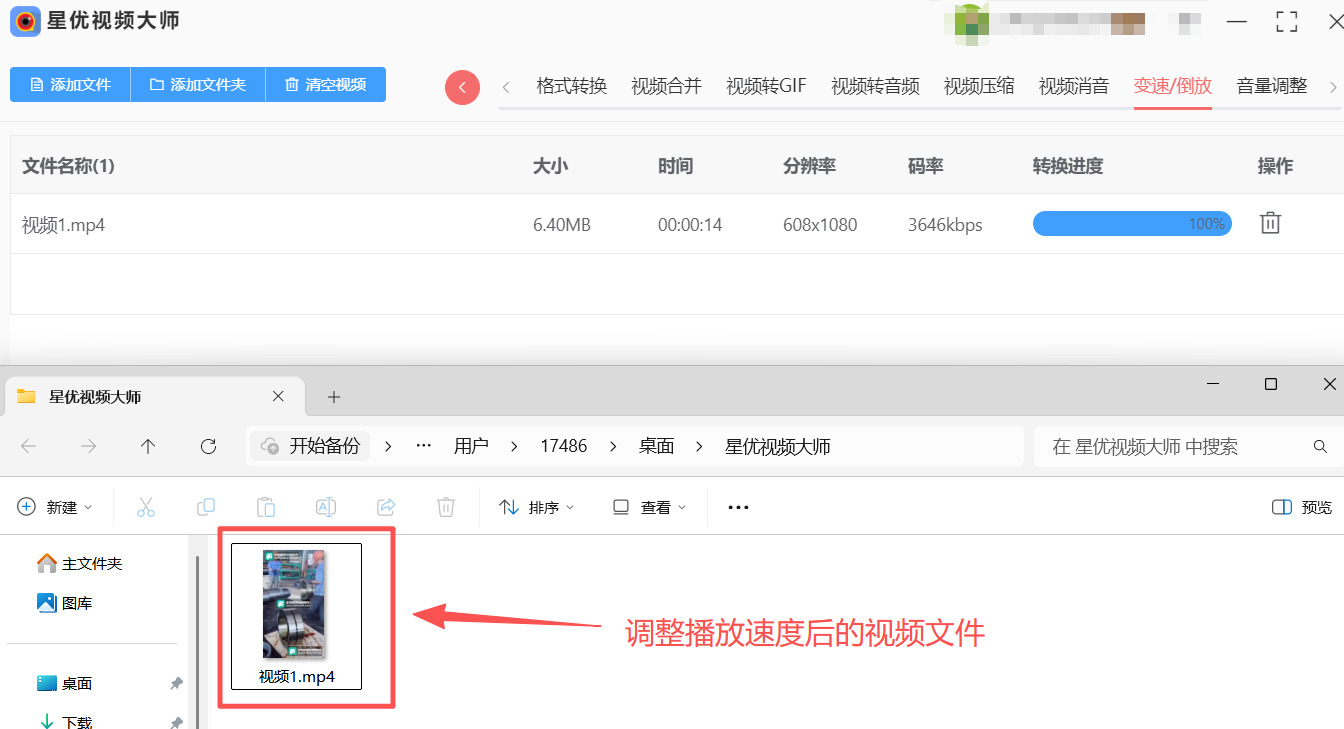Click the 清空视频 button
Image resolution: width=1344 pixels, height=729 pixels.
pyautogui.click(x=326, y=85)
